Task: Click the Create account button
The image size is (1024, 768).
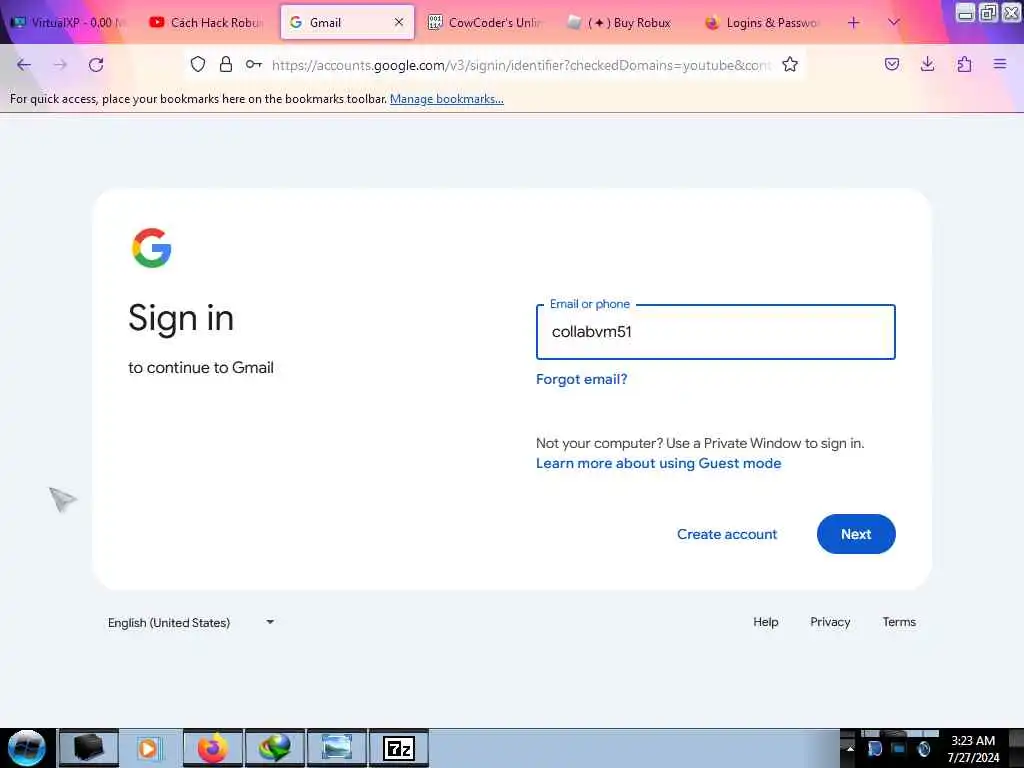Action: (x=727, y=534)
